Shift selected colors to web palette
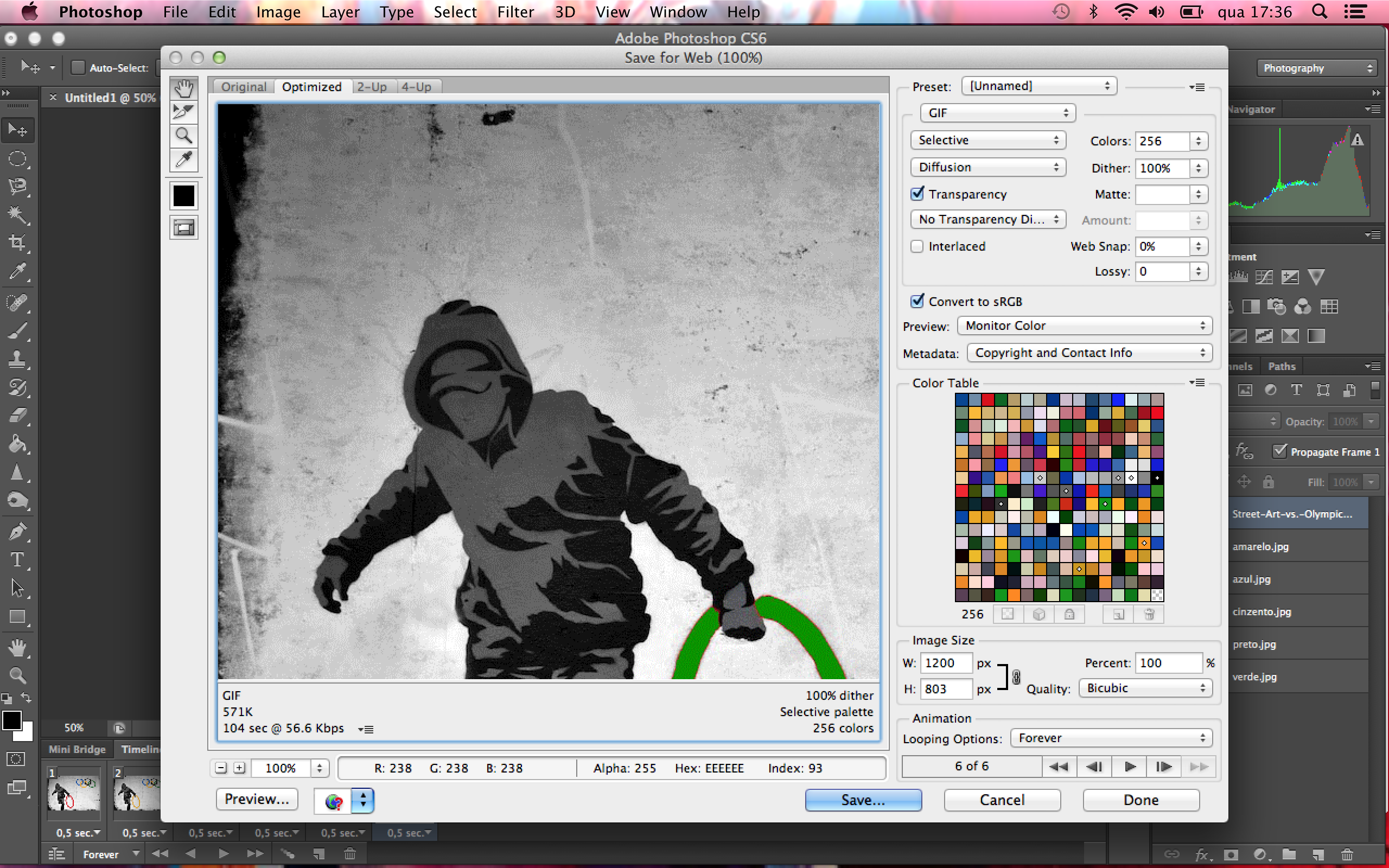The height and width of the screenshot is (868, 1389). click(x=1038, y=614)
